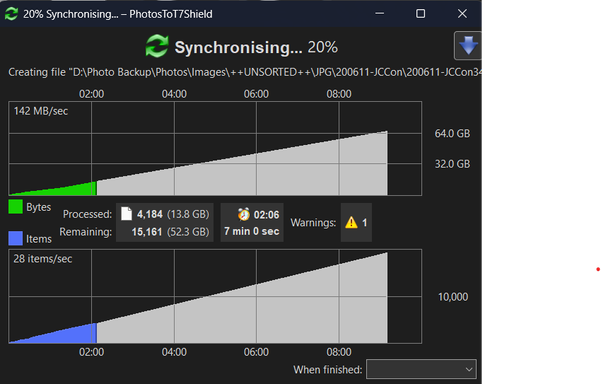This screenshot has height=384, width=601.
Task: Click the remaining items count '15,161'
Action: click(147, 232)
